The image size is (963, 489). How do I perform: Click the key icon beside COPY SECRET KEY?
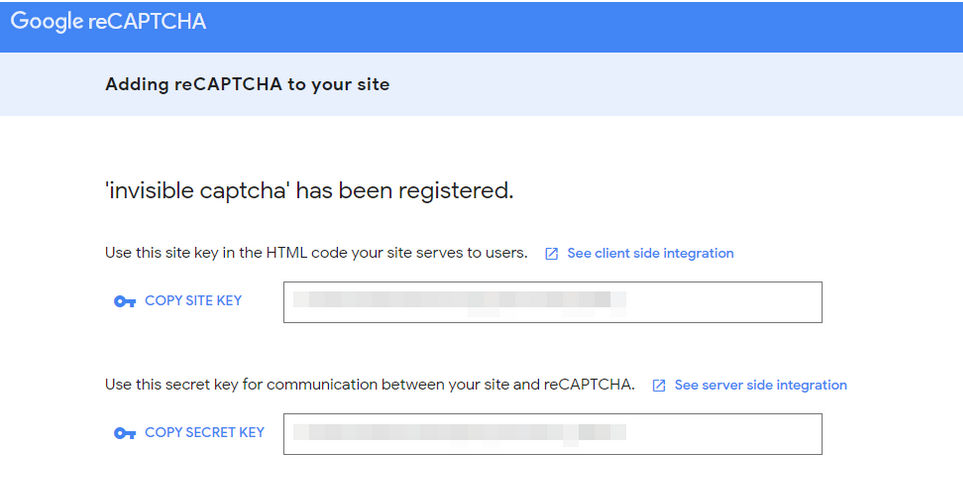[x=125, y=433]
